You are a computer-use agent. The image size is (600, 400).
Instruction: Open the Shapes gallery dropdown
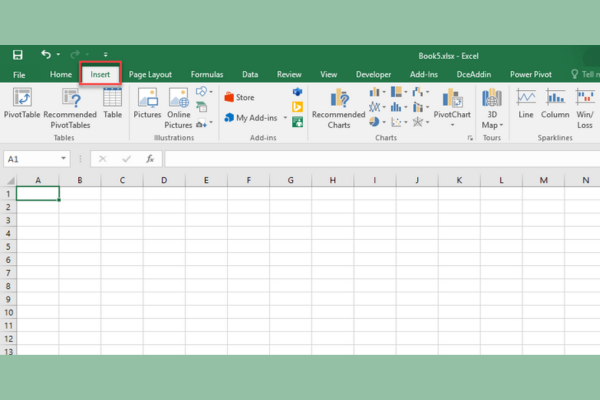[204, 91]
